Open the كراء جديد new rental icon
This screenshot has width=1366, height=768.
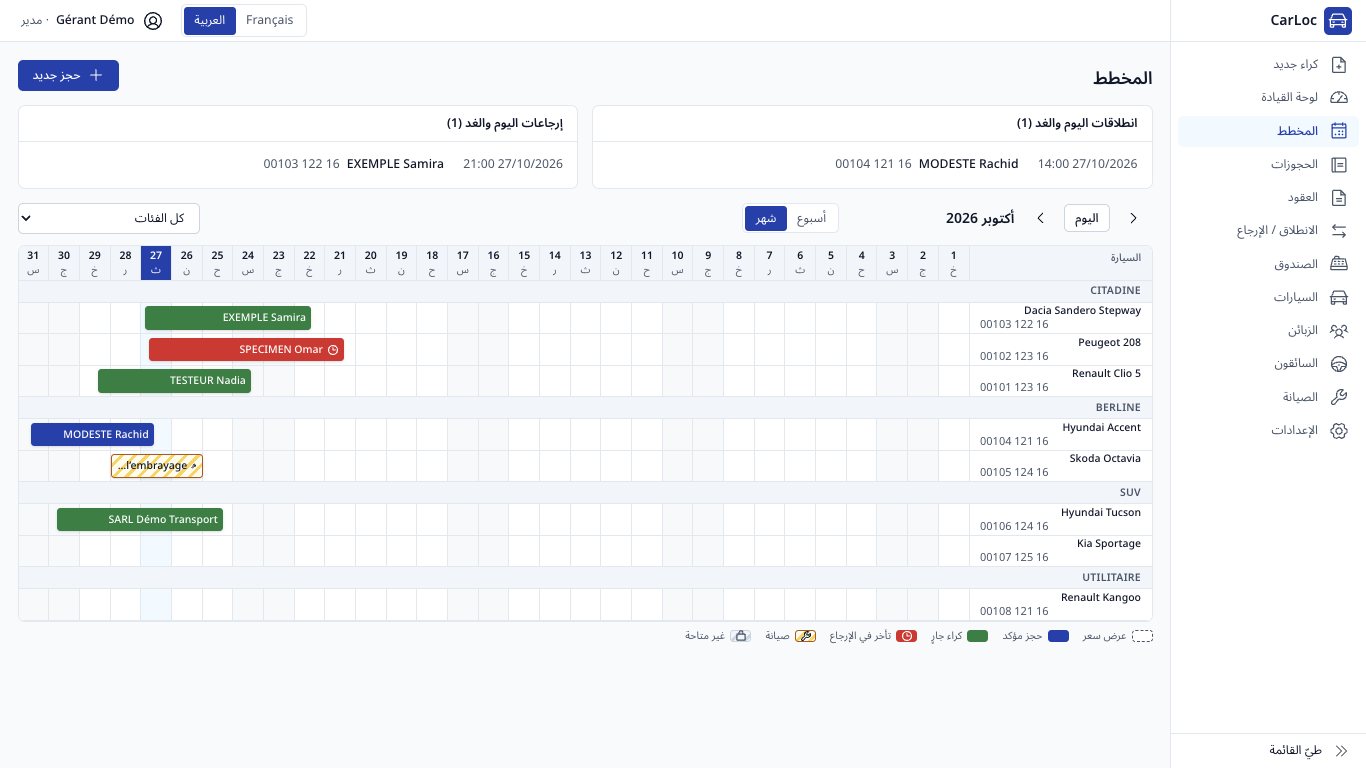pyautogui.click(x=1339, y=64)
